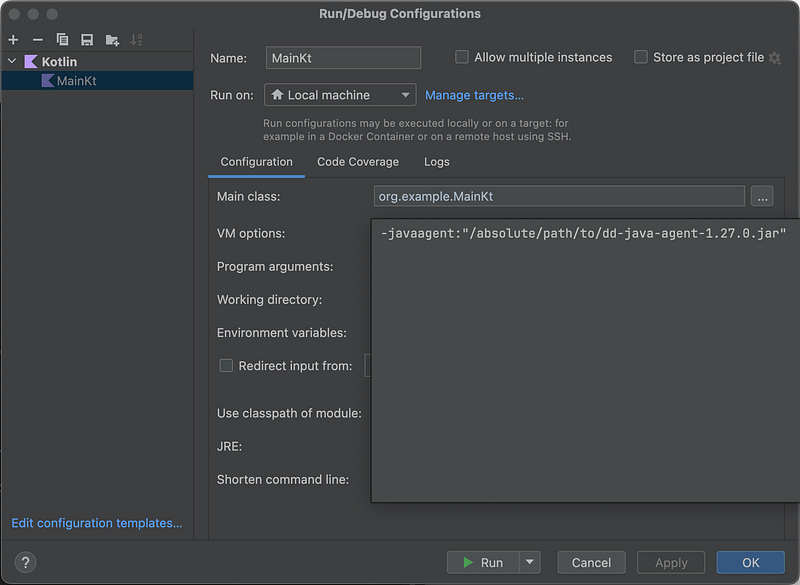Screen dimensions: 800x585
Task: Open settings gear beside Store as project file
Action: pyautogui.click(x=774, y=58)
